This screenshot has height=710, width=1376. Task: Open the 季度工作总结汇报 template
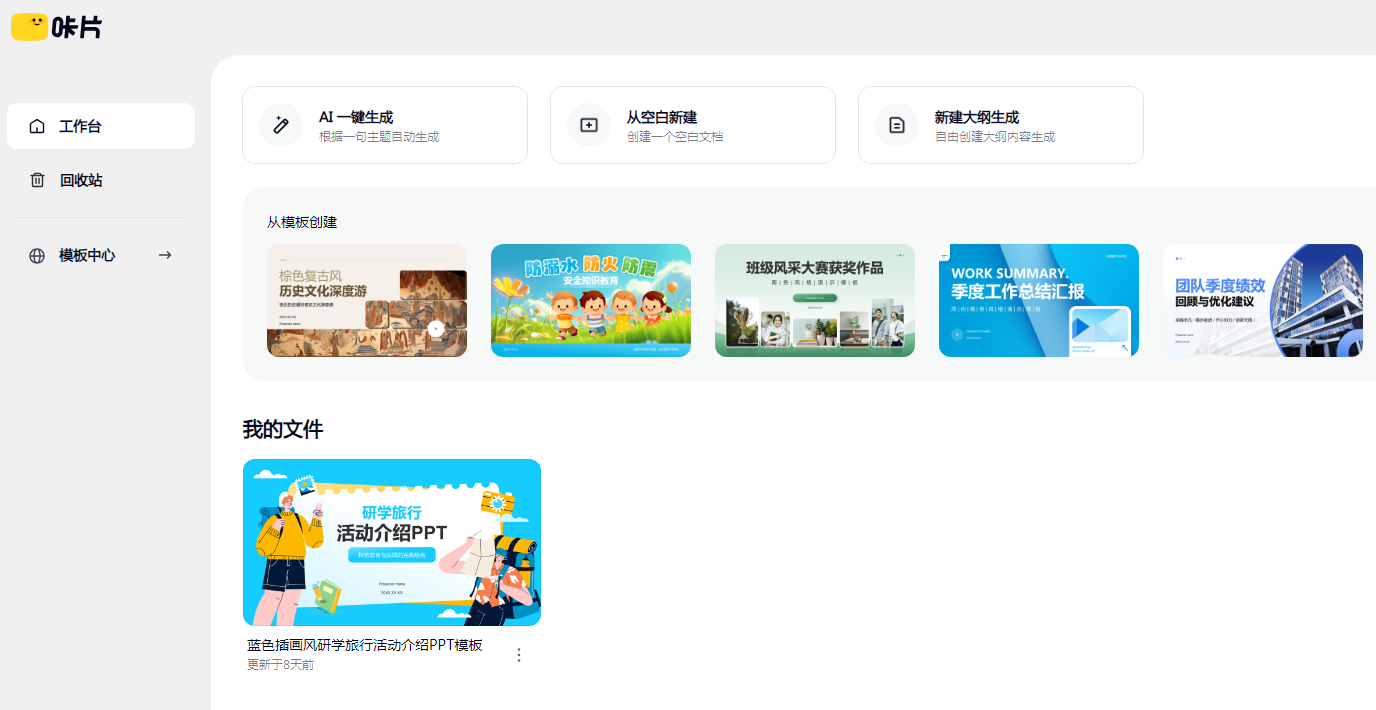coord(1039,300)
